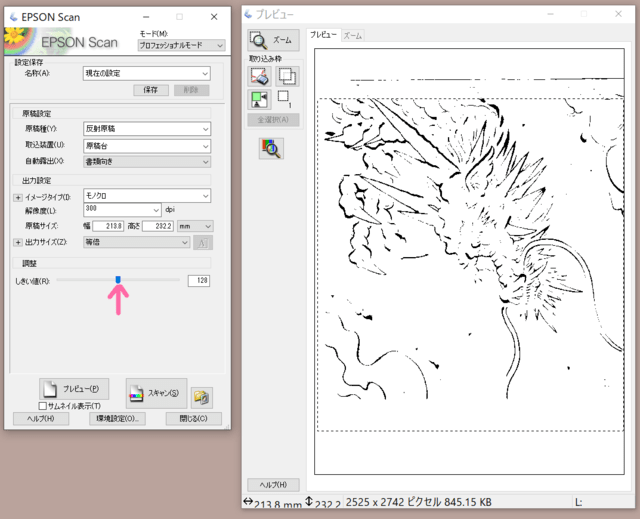The height and width of the screenshot is (519, 640).
Task: Click the threshold value field showing 128
Action: click(x=198, y=282)
